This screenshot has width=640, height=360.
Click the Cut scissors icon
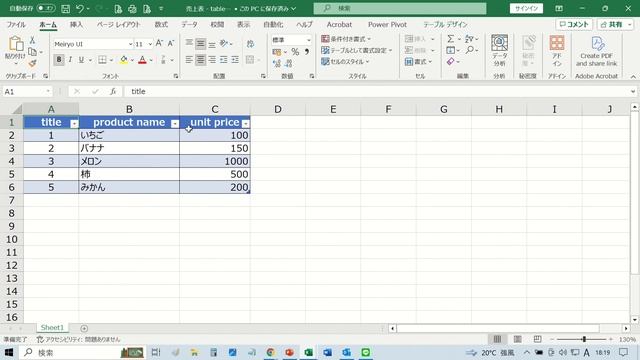pyautogui.click(x=32, y=40)
